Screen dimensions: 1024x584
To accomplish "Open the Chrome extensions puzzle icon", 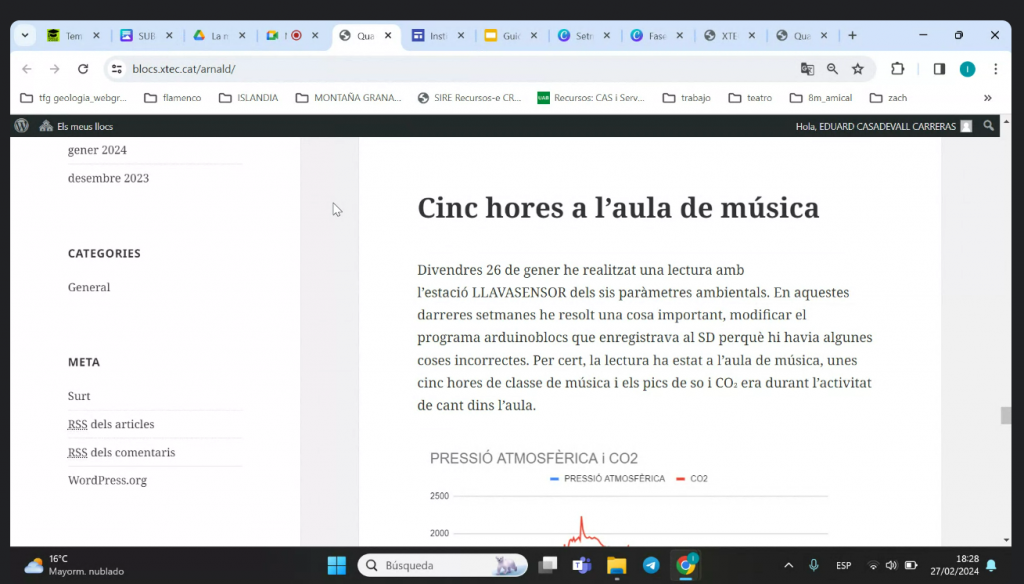I will tap(897, 69).
